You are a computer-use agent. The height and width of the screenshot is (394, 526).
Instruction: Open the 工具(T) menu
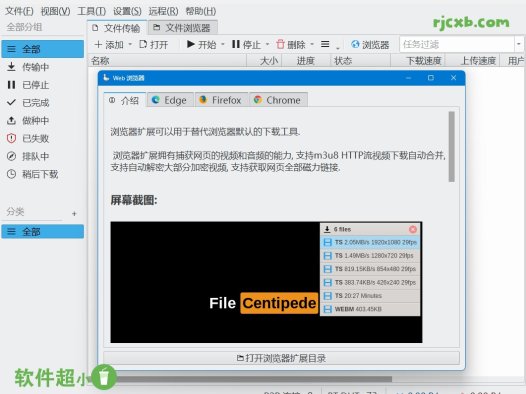(x=92, y=11)
